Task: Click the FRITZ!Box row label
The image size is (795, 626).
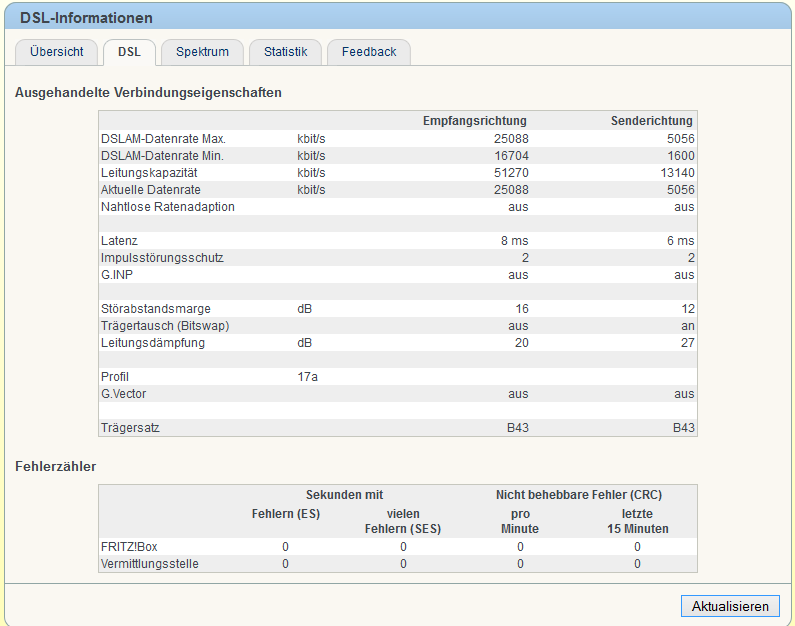Action: click(129, 547)
